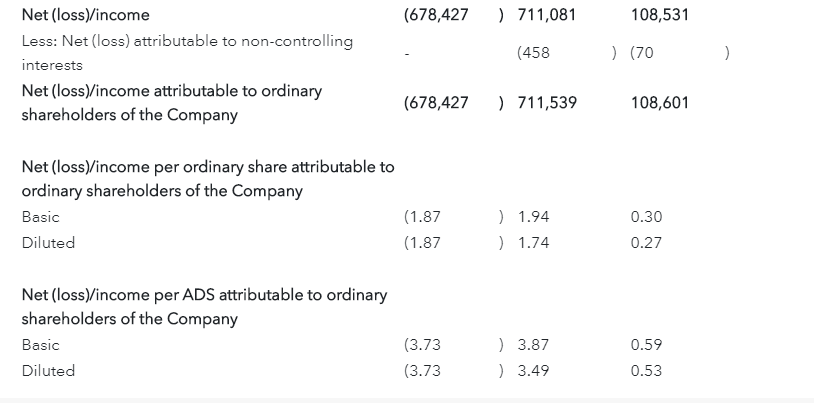
Task: Click the 3.49 diluted per ADS value
Action: (x=533, y=371)
